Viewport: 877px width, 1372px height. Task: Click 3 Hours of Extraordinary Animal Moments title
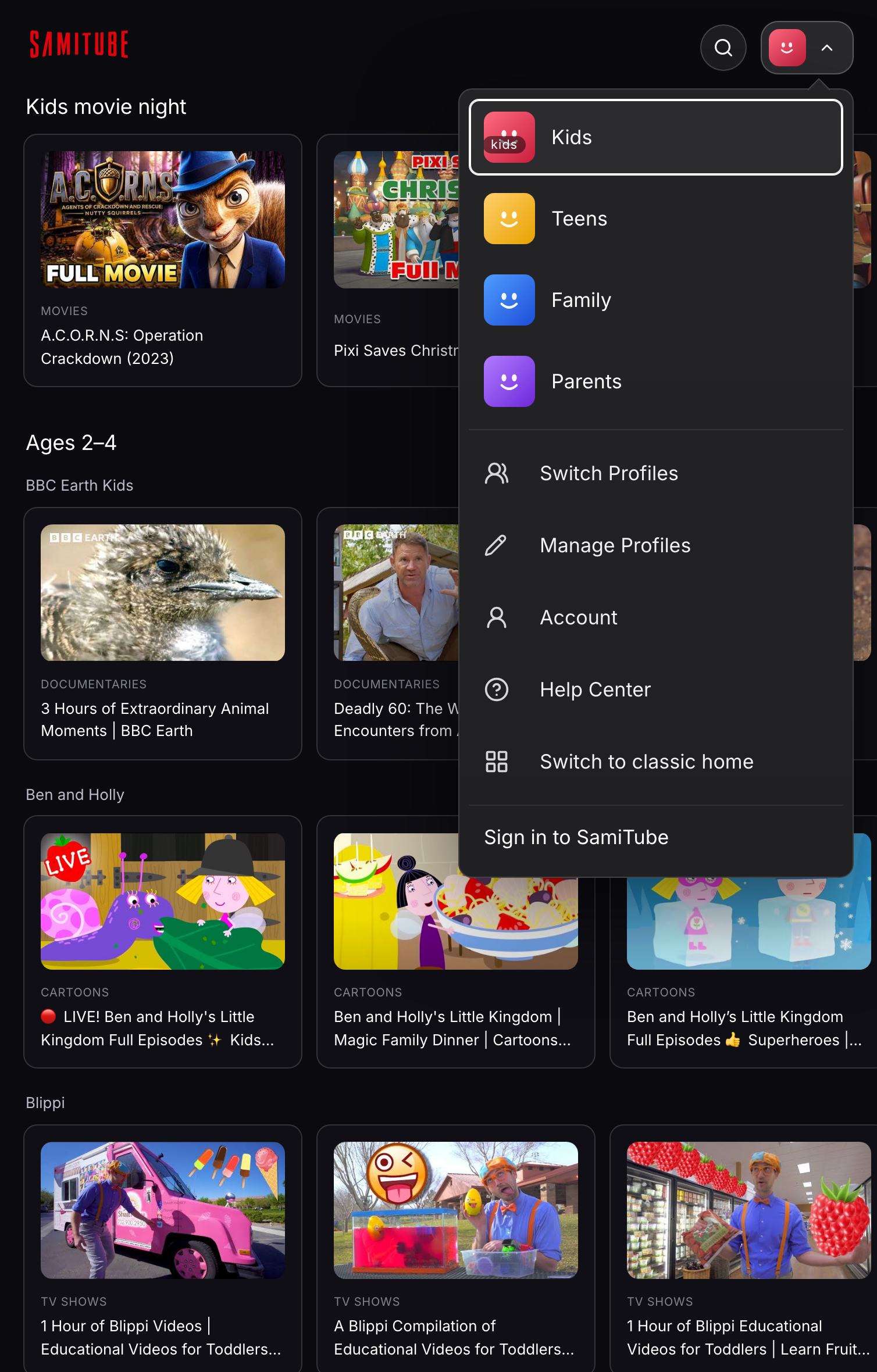(155, 720)
